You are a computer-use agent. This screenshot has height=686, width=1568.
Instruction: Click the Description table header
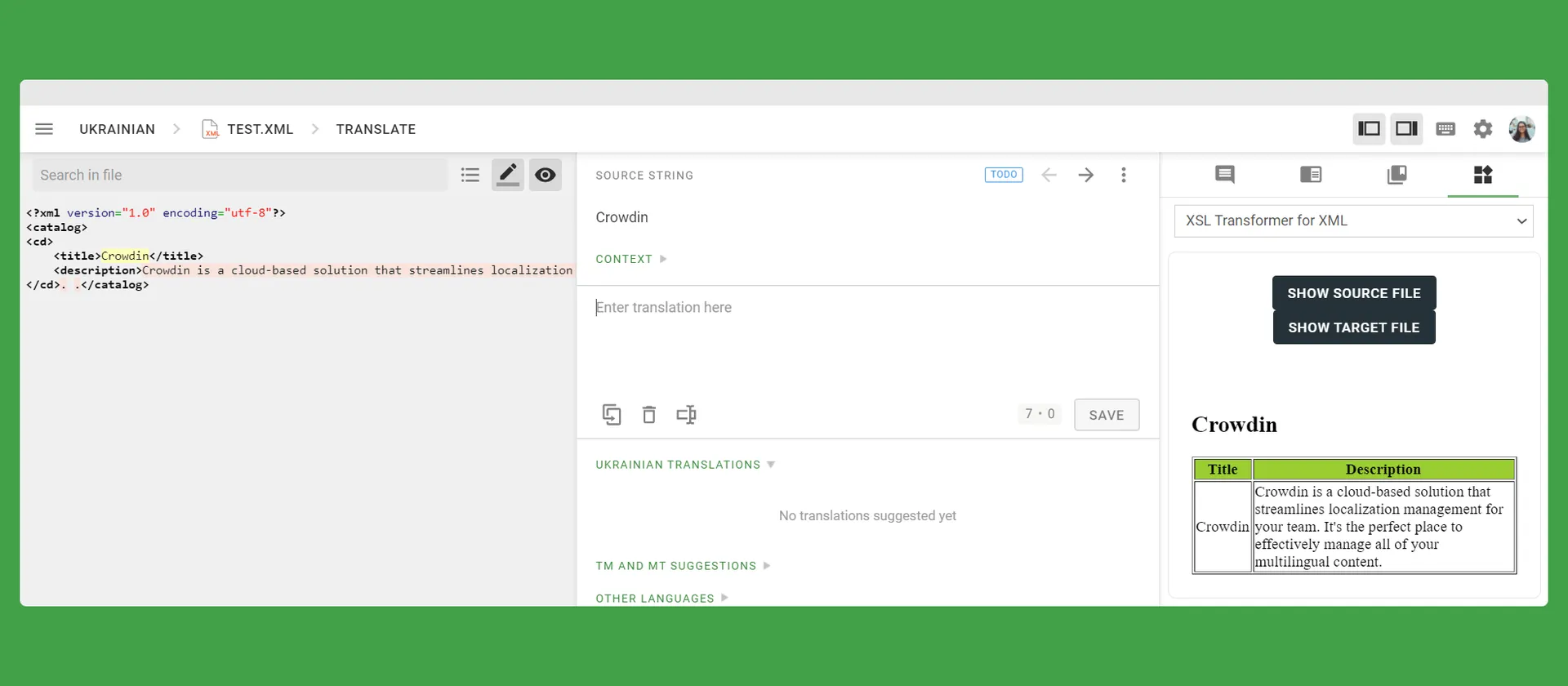pos(1383,470)
